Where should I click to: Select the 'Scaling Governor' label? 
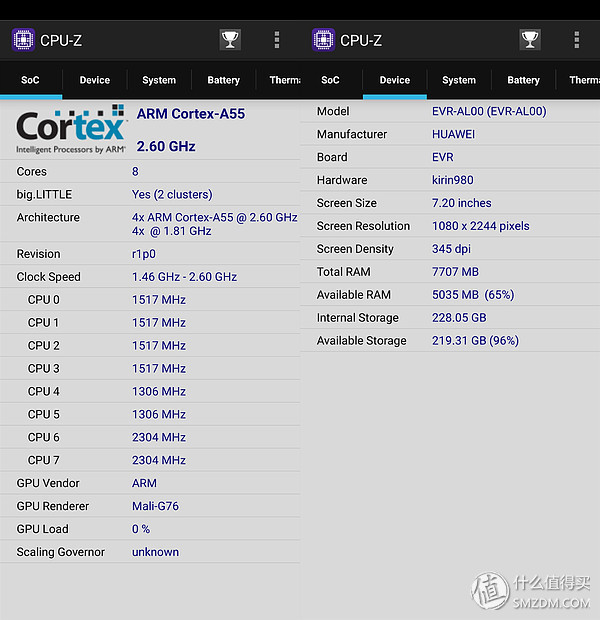(61, 552)
